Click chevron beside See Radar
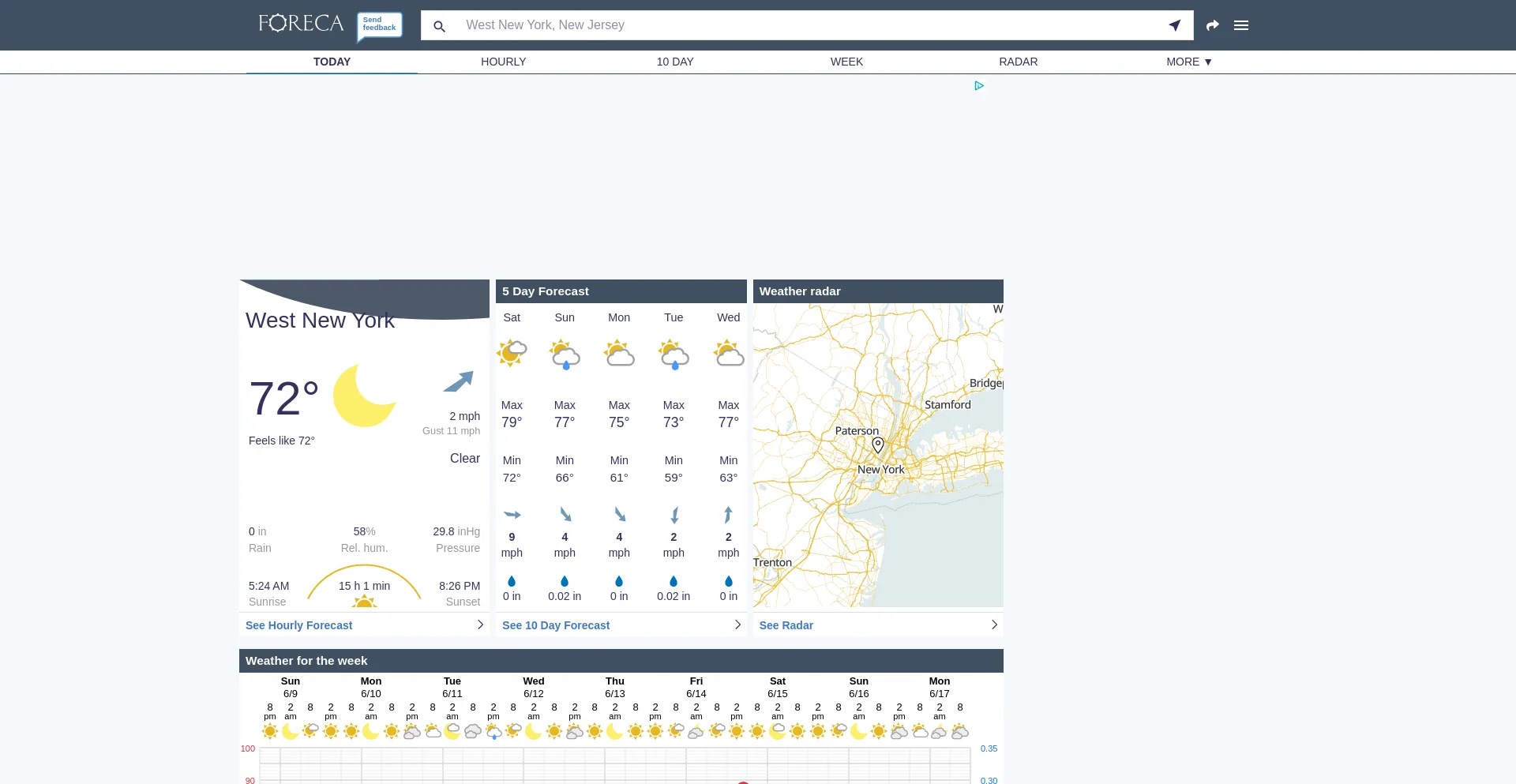 (994, 625)
